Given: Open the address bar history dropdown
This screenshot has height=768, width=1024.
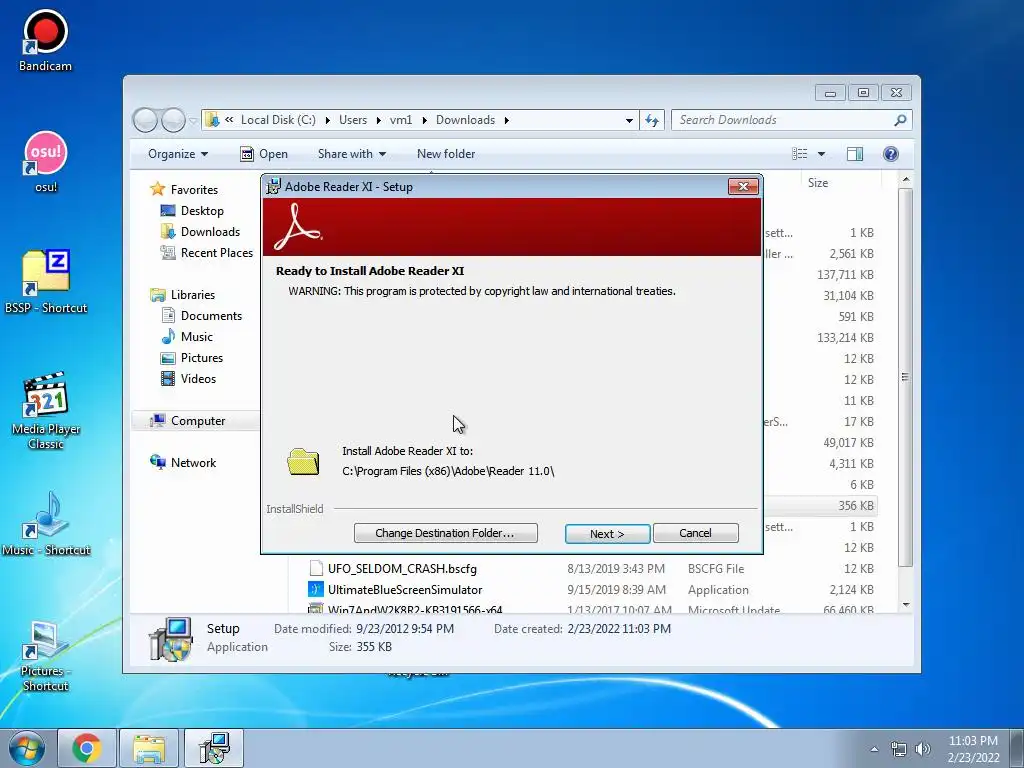Looking at the screenshot, I should click(x=629, y=120).
